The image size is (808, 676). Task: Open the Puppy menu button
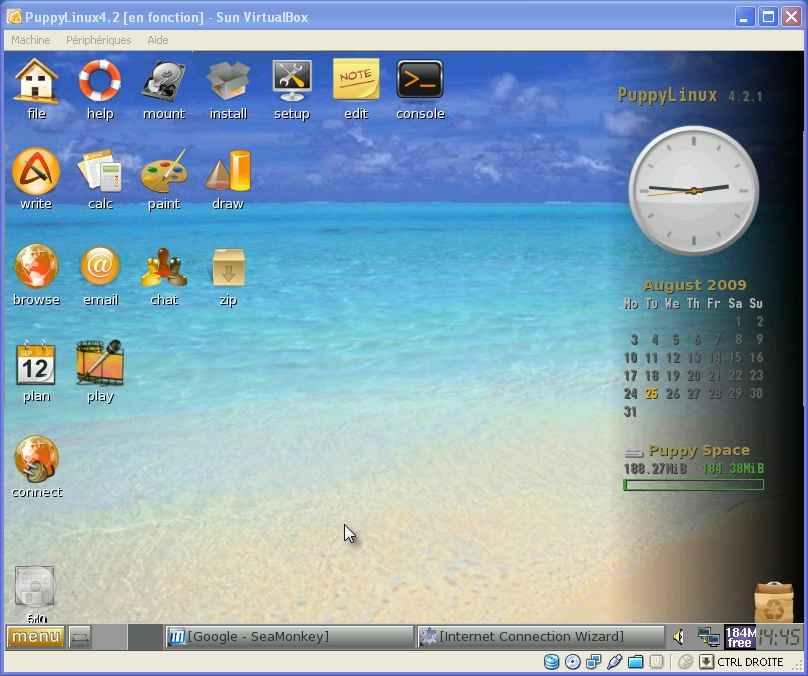point(36,637)
